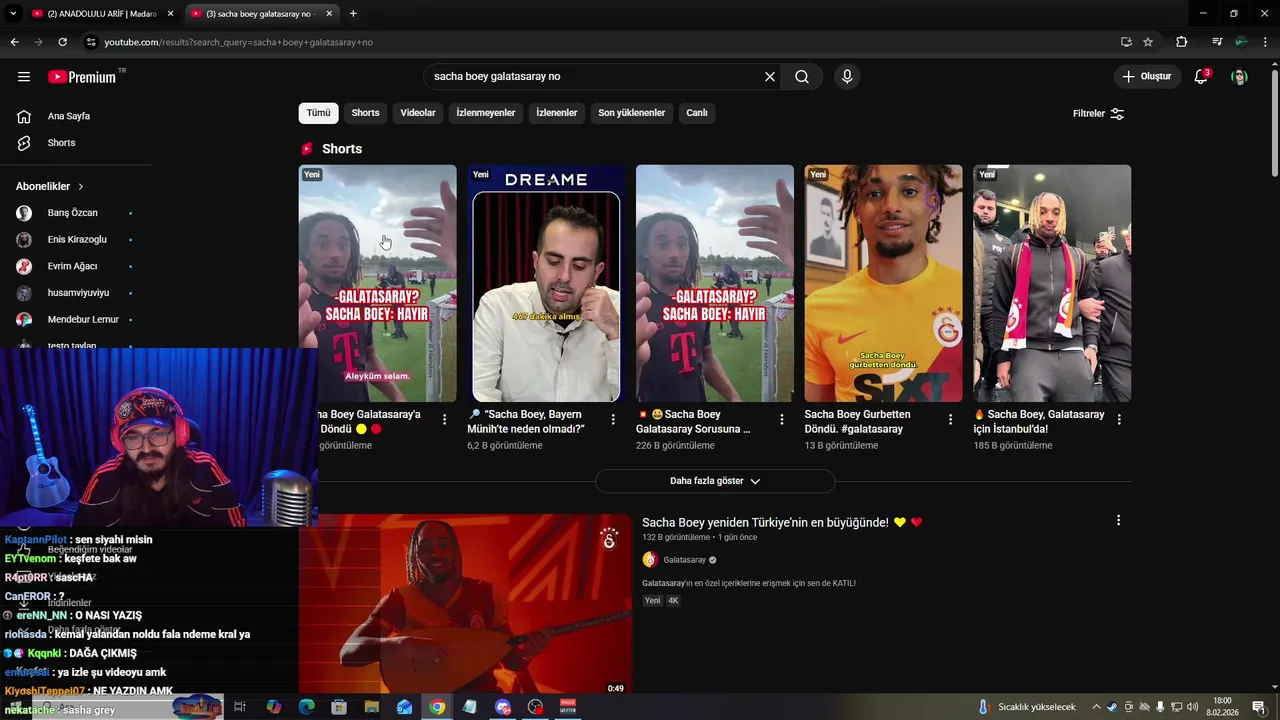Go to YouTube Premium home logo
Viewport: 1280px width, 720px height.
pyautogui.click(x=83, y=77)
